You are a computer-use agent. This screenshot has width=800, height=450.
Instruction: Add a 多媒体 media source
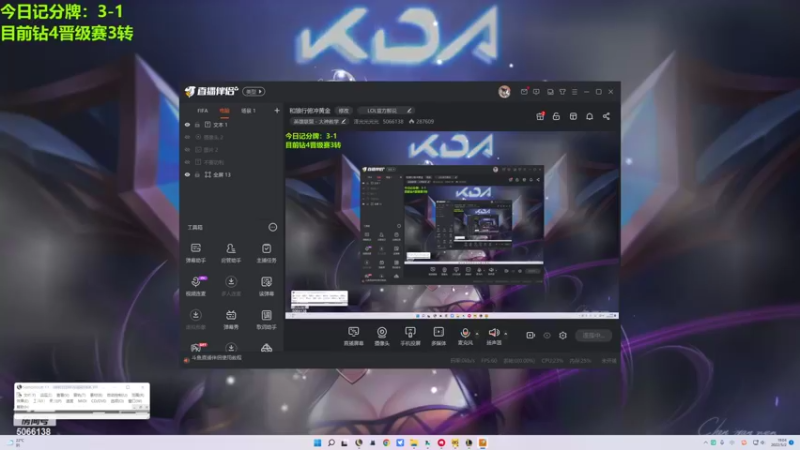(438, 336)
